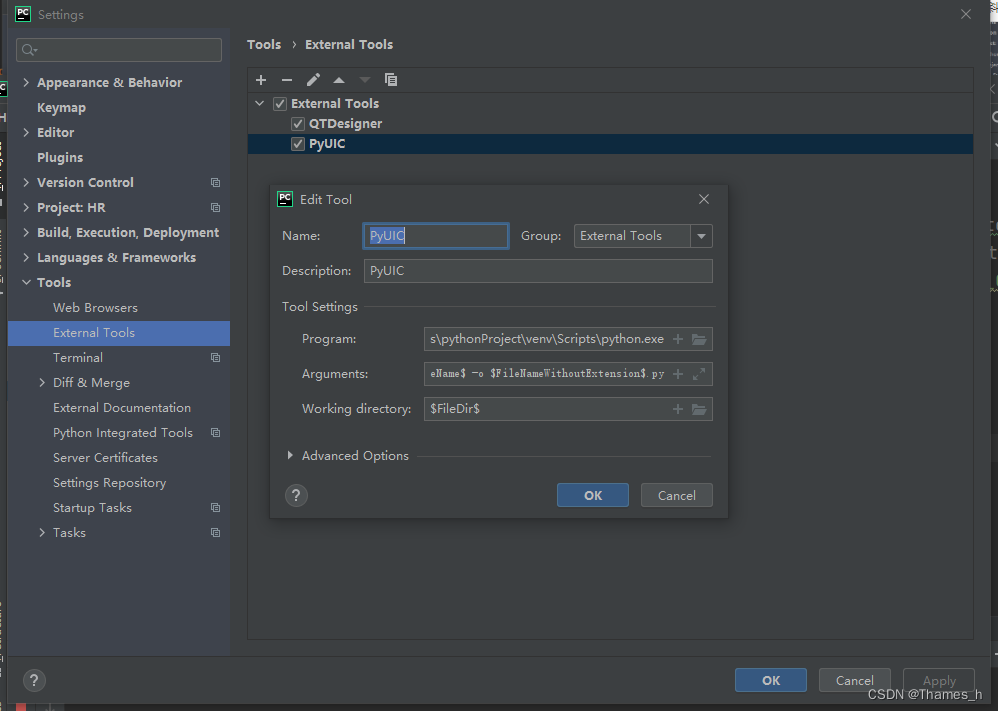Image resolution: width=998 pixels, height=711 pixels.
Task: Insert macro plus icon in Working directory
Action: point(678,409)
